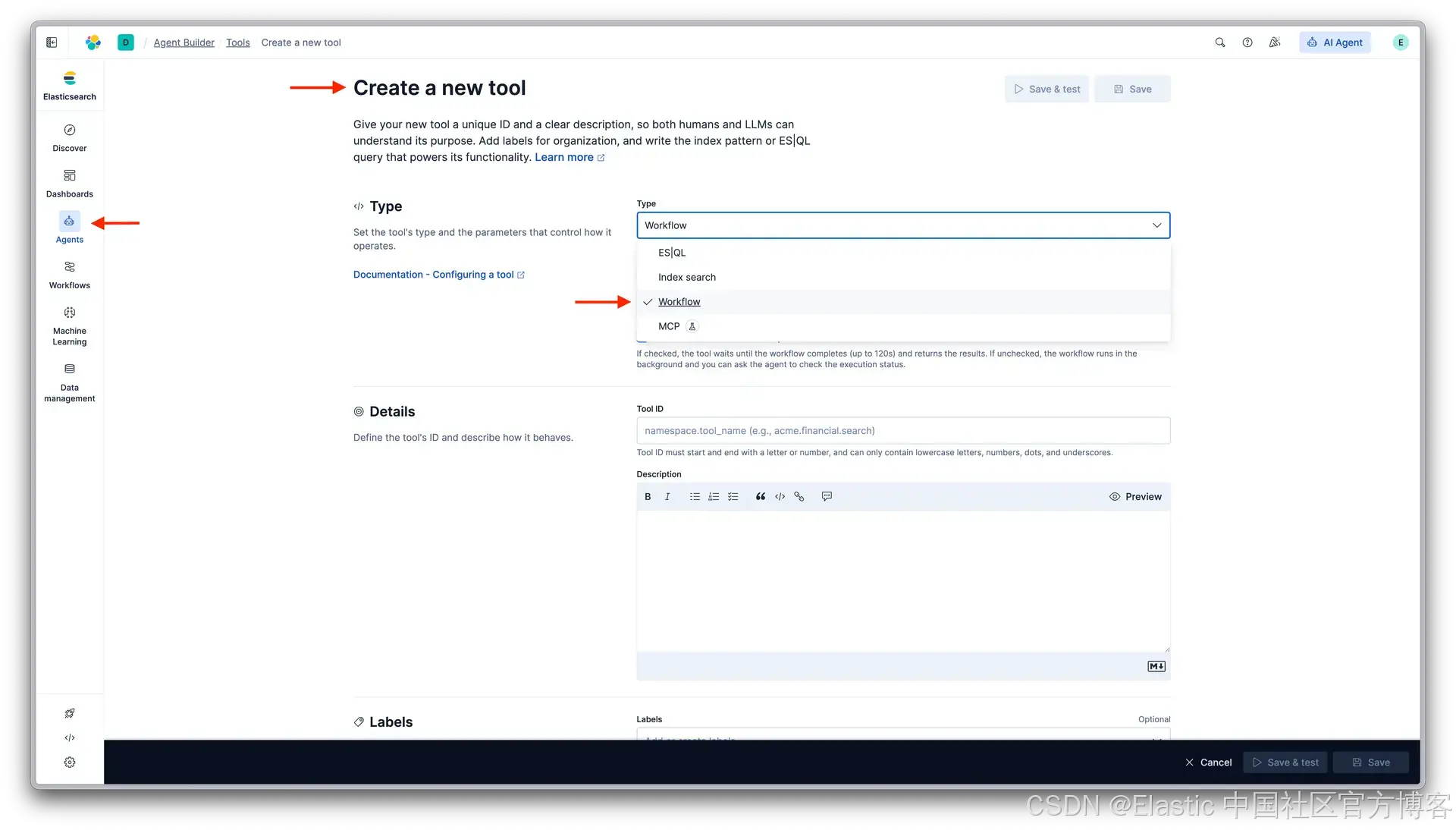Click Cancel in the bottom bar
Screen dimensions: 1456x830
tap(1208, 762)
